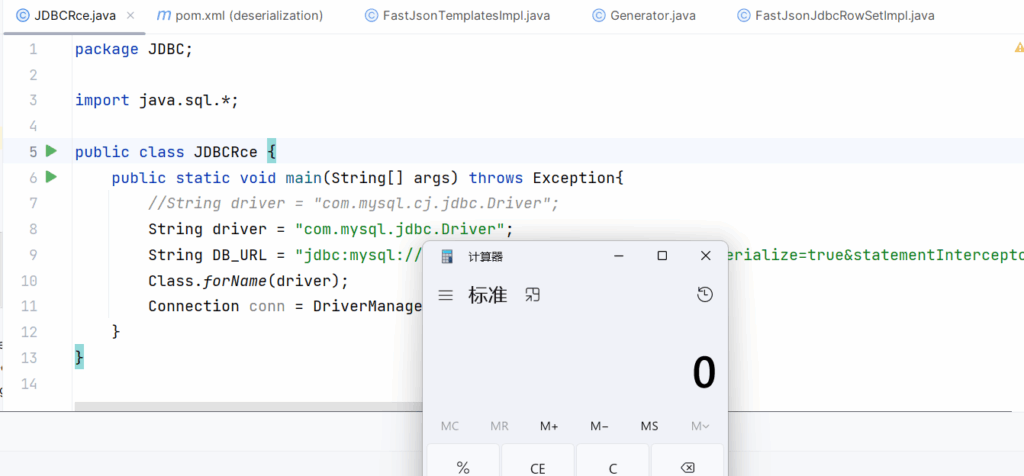The width and height of the screenshot is (1024, 476).
Task: Open the FastJsonTemplatesImpl.java tab
Action: (456, 16)
